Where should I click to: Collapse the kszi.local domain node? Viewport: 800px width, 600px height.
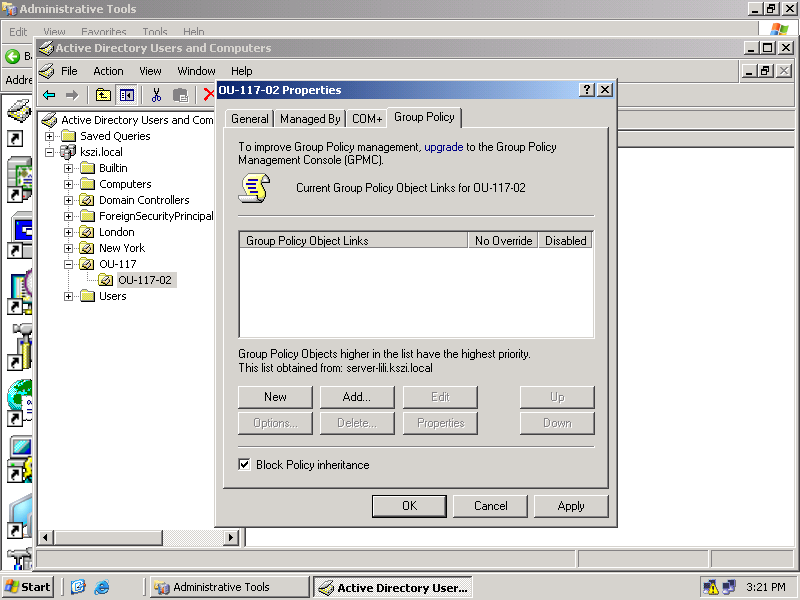pos(49,152)
